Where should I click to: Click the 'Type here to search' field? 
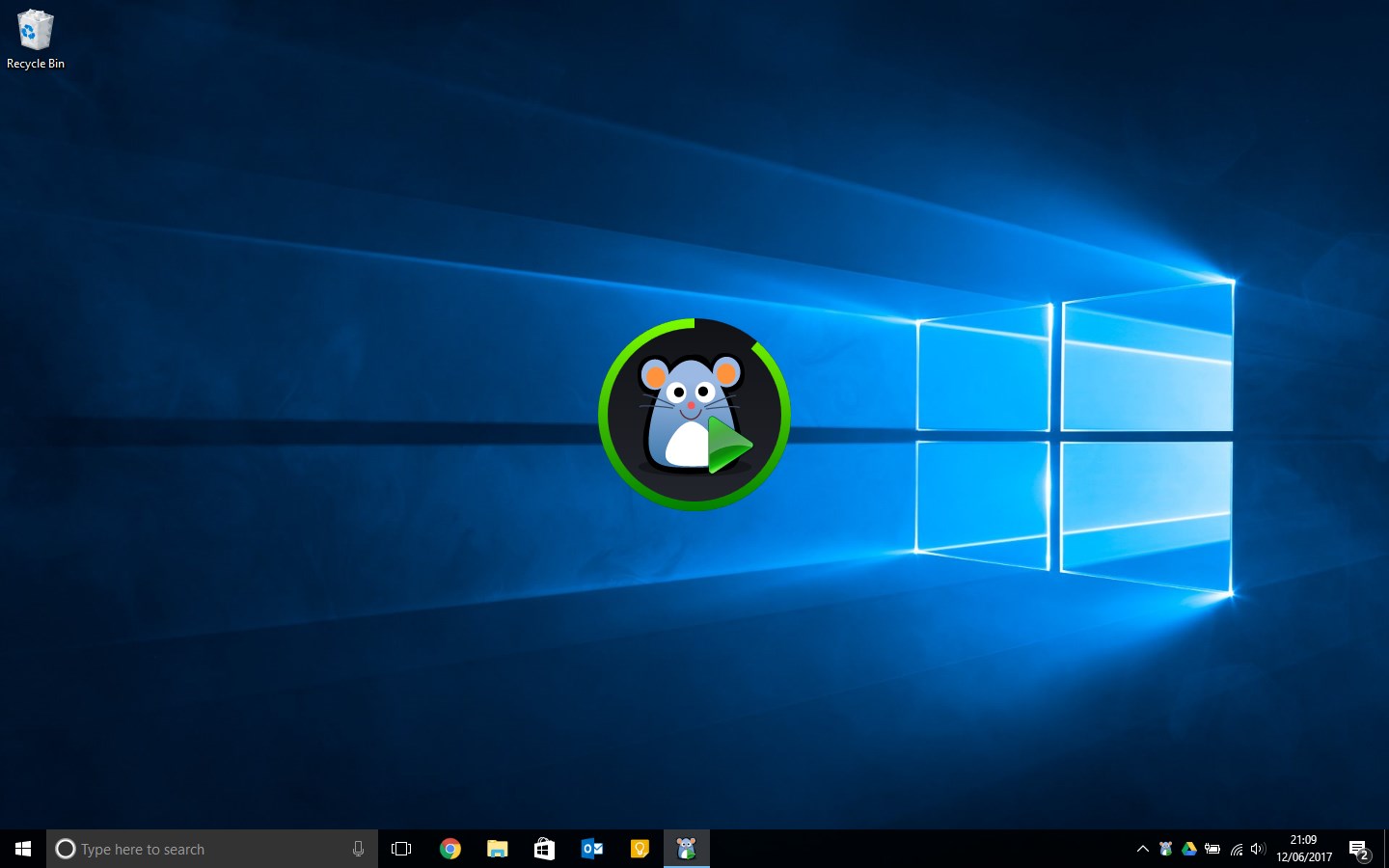click(193, 849)
